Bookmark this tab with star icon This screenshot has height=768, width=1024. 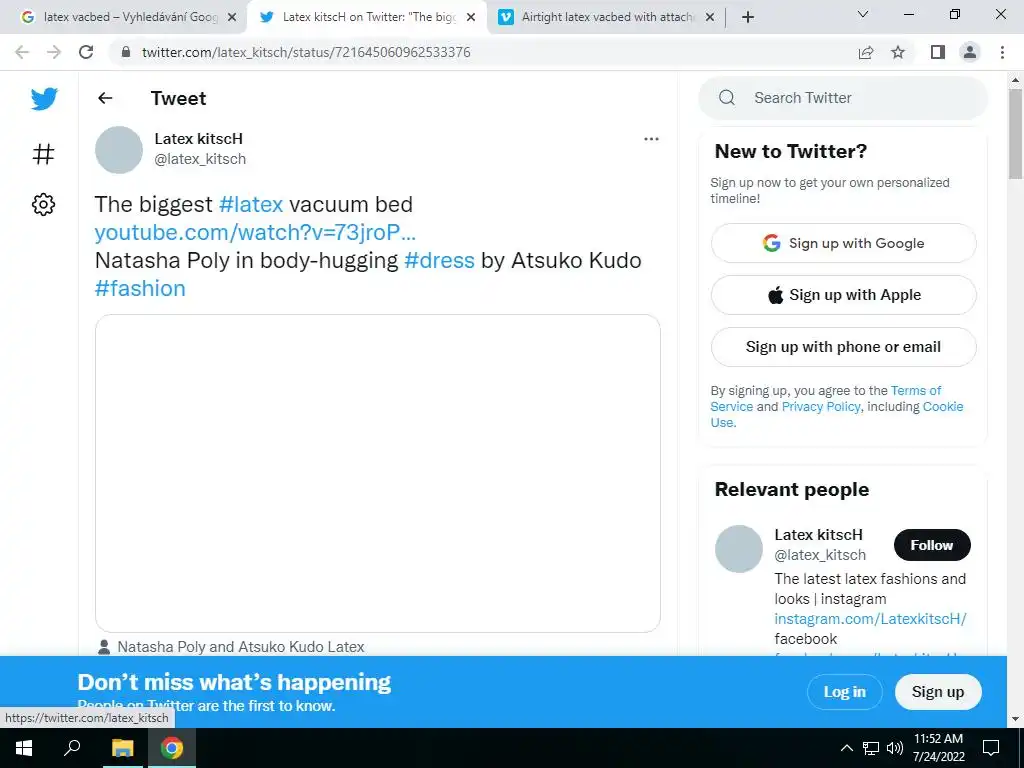(898, 52)
